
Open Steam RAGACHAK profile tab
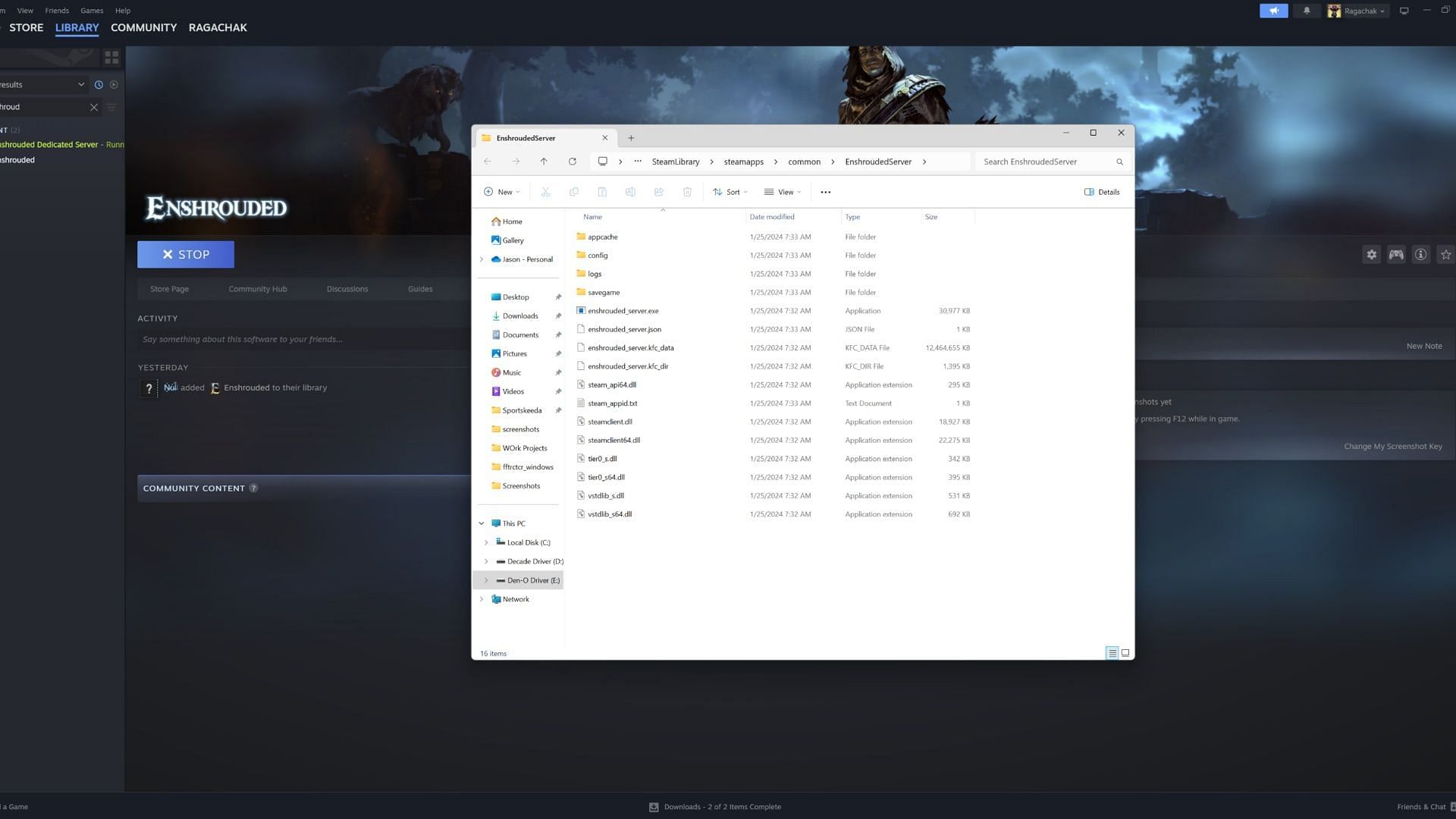(218, 27)
